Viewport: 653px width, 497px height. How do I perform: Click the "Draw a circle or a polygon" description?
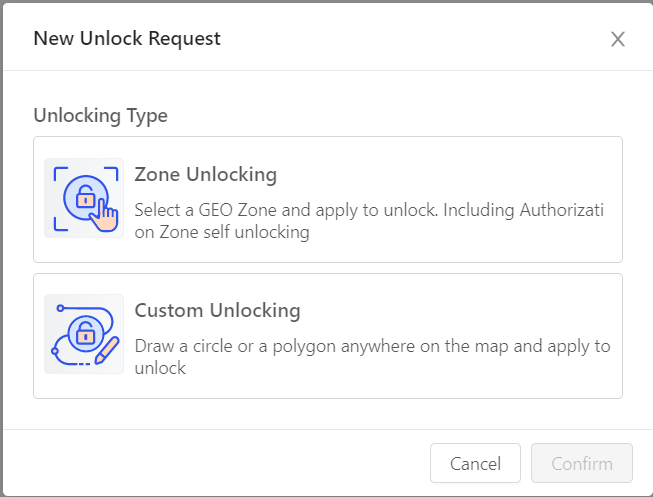(372, 347)
